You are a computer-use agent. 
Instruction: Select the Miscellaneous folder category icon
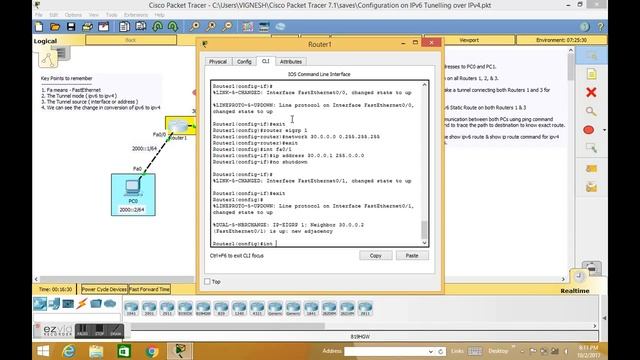pyautogui.click(x=96, y=304)
